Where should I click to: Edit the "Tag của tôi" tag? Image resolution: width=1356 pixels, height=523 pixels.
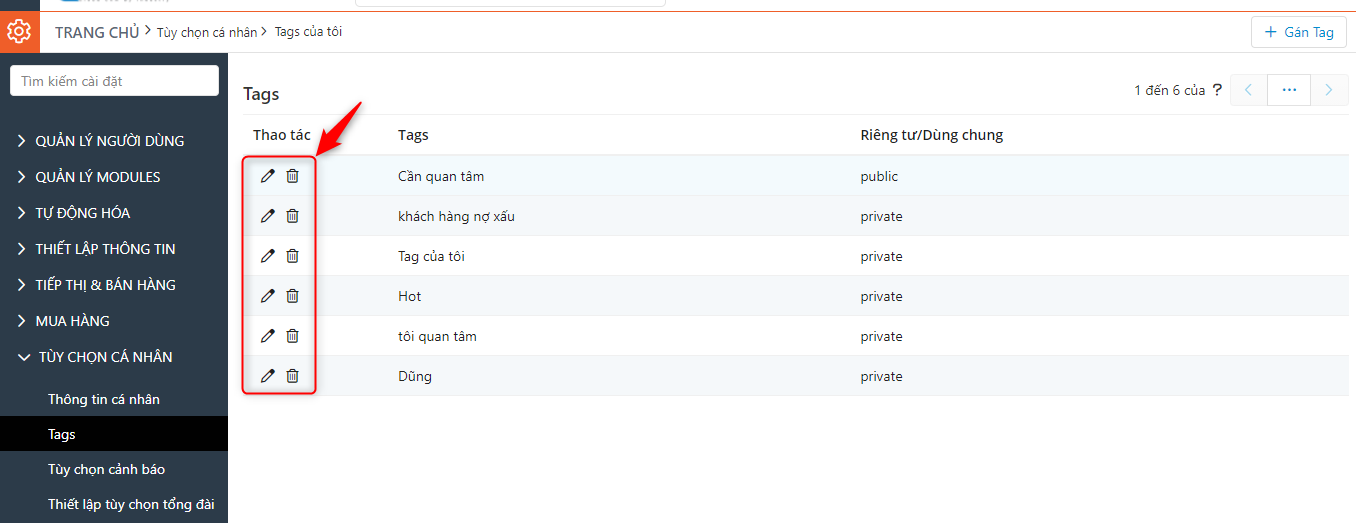click(267, 256)
